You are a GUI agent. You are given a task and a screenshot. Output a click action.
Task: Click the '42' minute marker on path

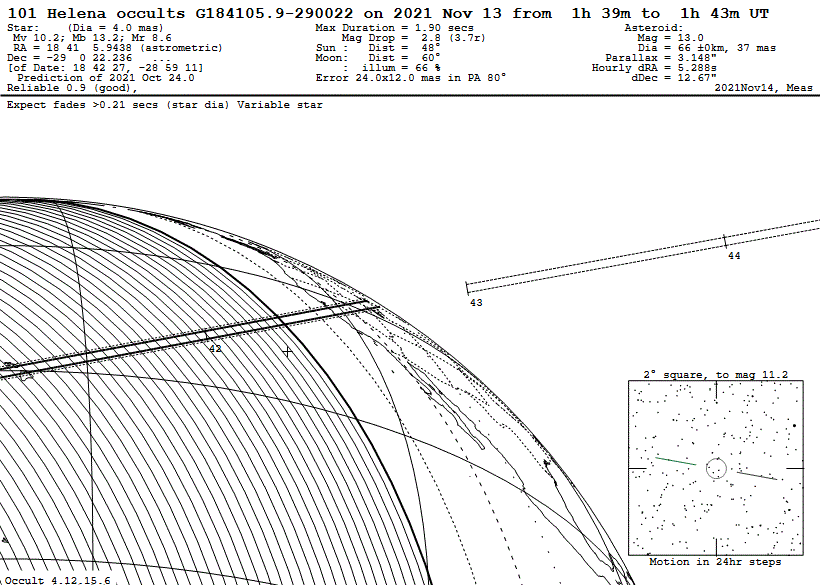point(215,349)
